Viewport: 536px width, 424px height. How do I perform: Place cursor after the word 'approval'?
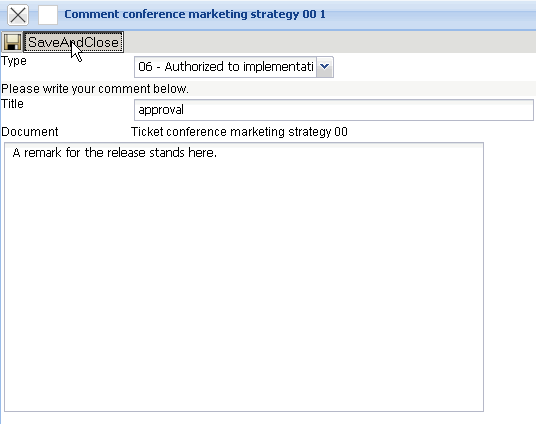pos(185,110)
